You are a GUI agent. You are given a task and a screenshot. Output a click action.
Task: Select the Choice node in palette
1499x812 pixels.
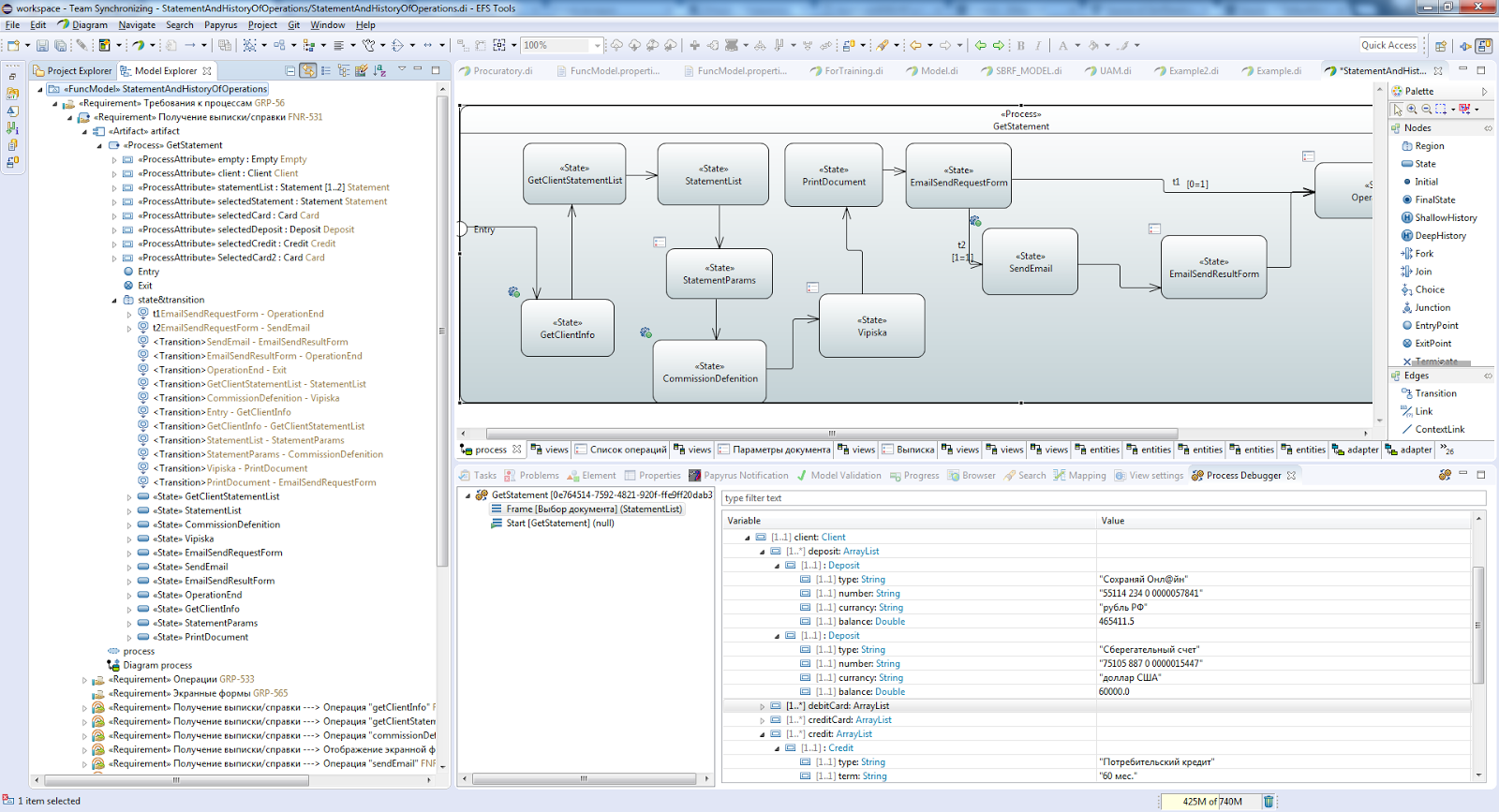pyautogui.click(x=1429, y=289)
